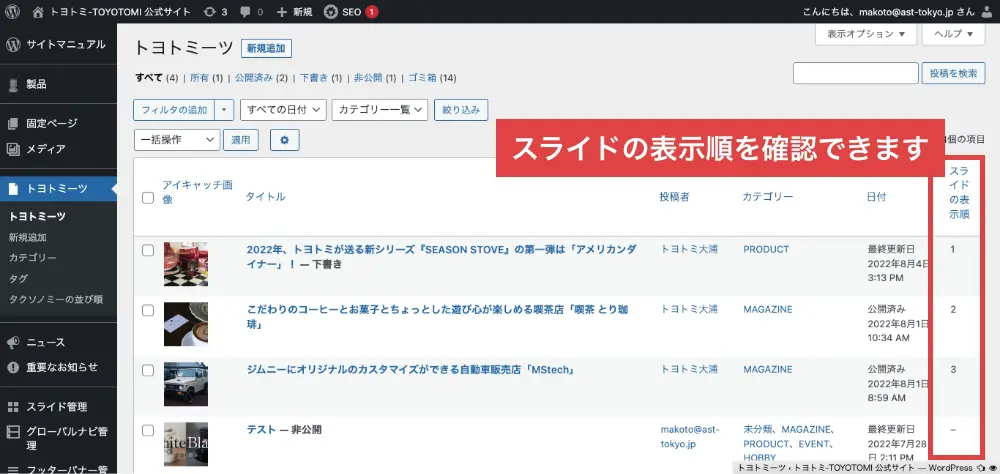The height and width of the screenshot is (474, 1000).
Task: Expand 表示オプション panel
Action: tap(865, 34)
